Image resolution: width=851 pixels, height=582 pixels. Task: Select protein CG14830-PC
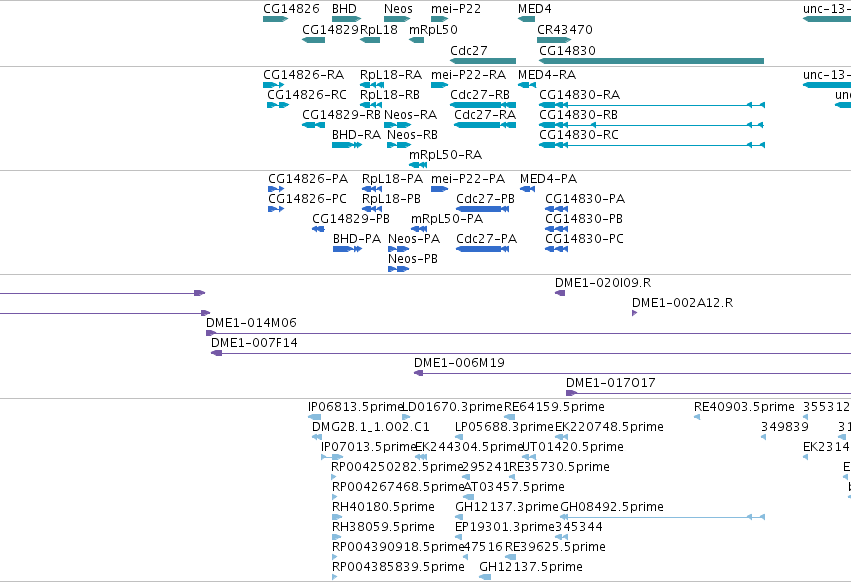point(585,239)
